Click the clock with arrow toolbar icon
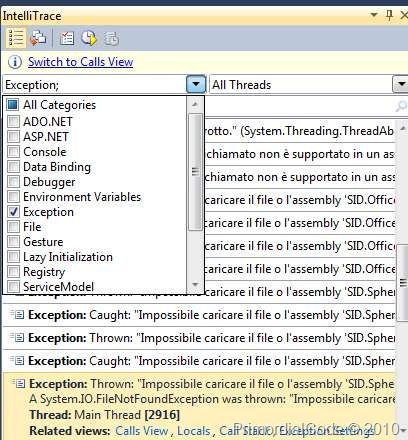 89,38
